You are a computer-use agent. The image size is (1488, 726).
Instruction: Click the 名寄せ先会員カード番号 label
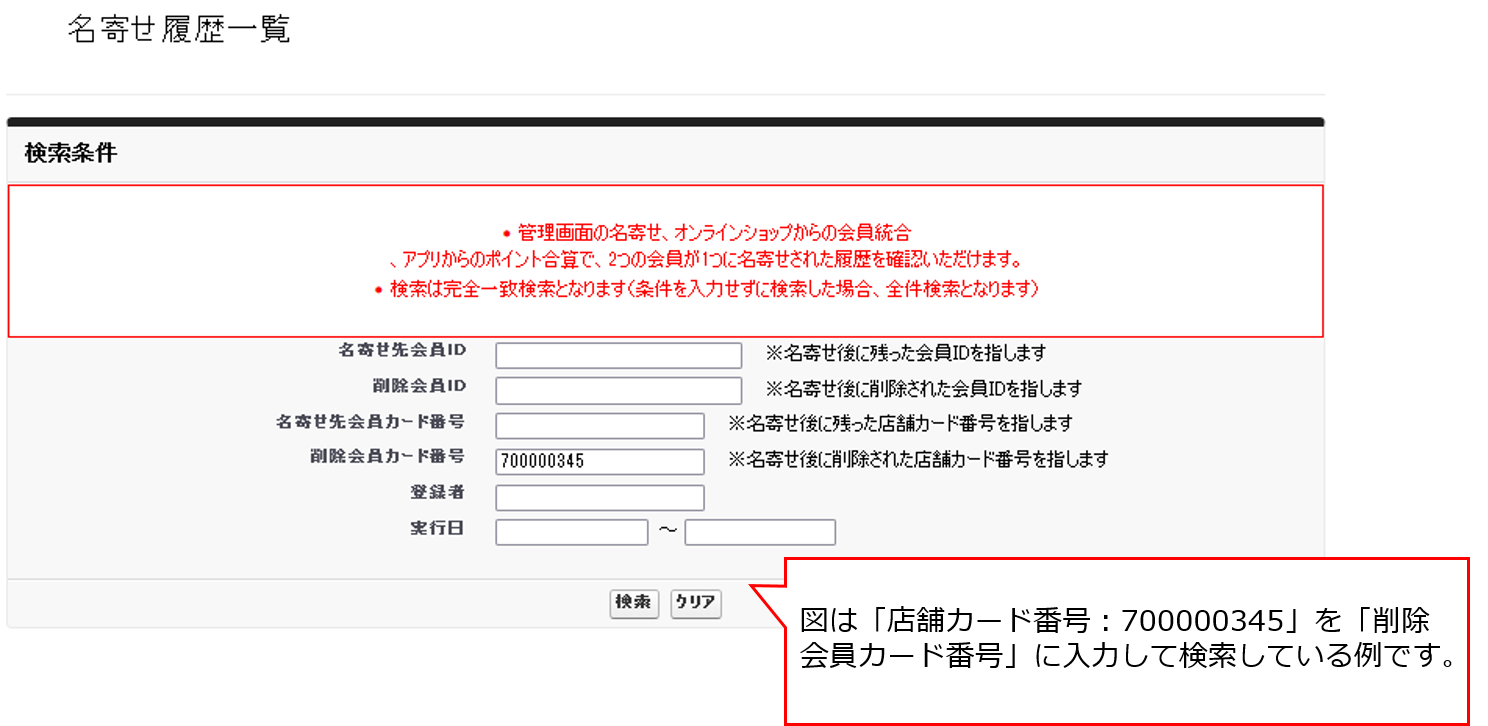tap(370, 422)
